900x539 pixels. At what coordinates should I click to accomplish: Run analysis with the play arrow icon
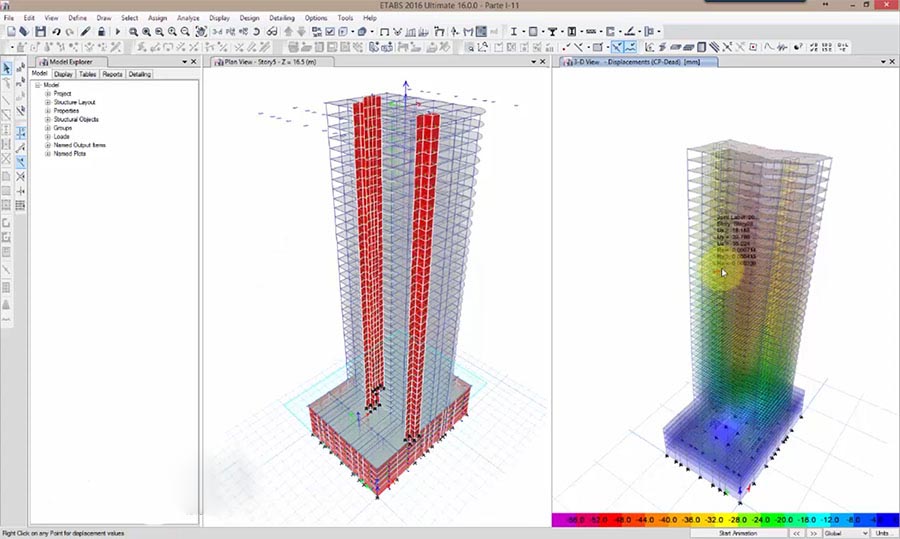click(x=118, y=32)
